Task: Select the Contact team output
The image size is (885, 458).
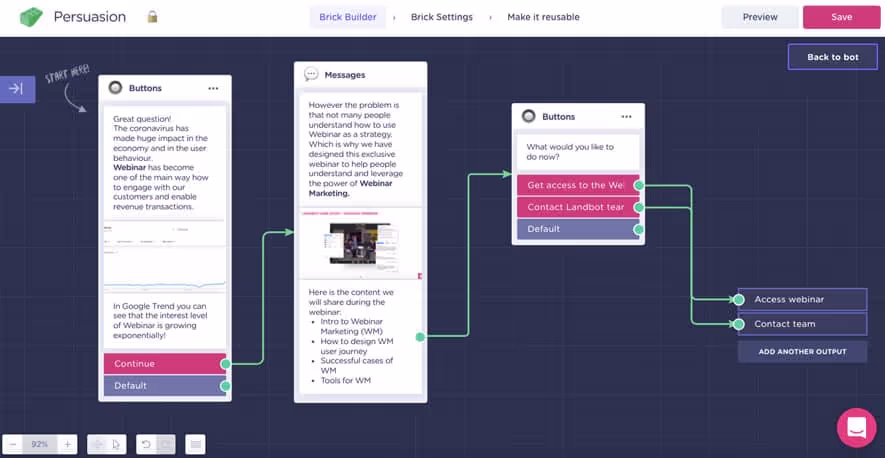Action: click(x=802, y=324)
